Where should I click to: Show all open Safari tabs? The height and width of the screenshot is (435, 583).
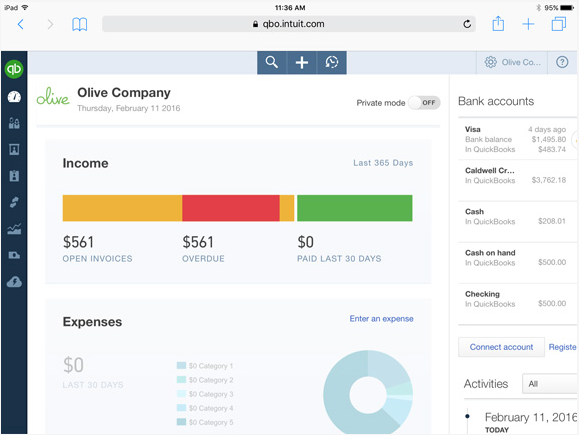click(x=559, y=24)
